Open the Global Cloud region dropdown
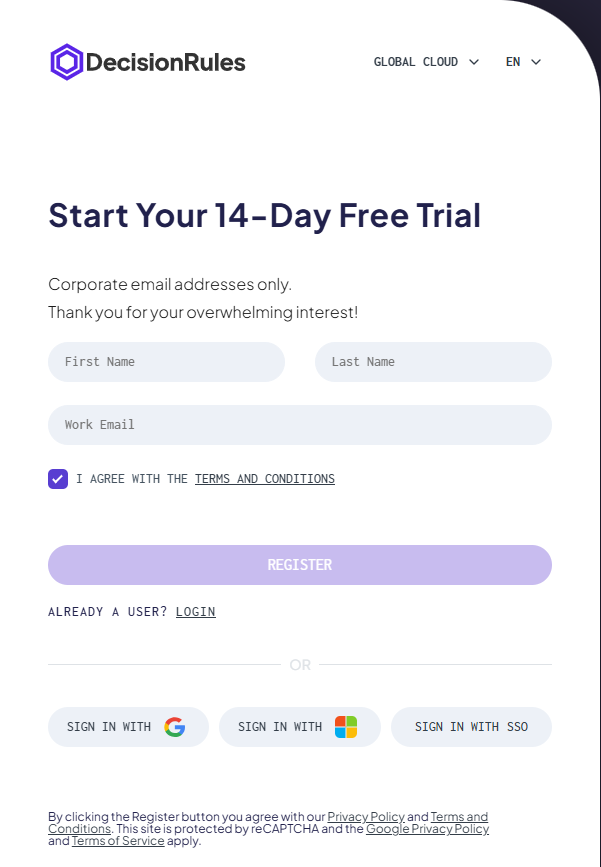The height and width of the screenshot is (867, 601). (426, 62)
